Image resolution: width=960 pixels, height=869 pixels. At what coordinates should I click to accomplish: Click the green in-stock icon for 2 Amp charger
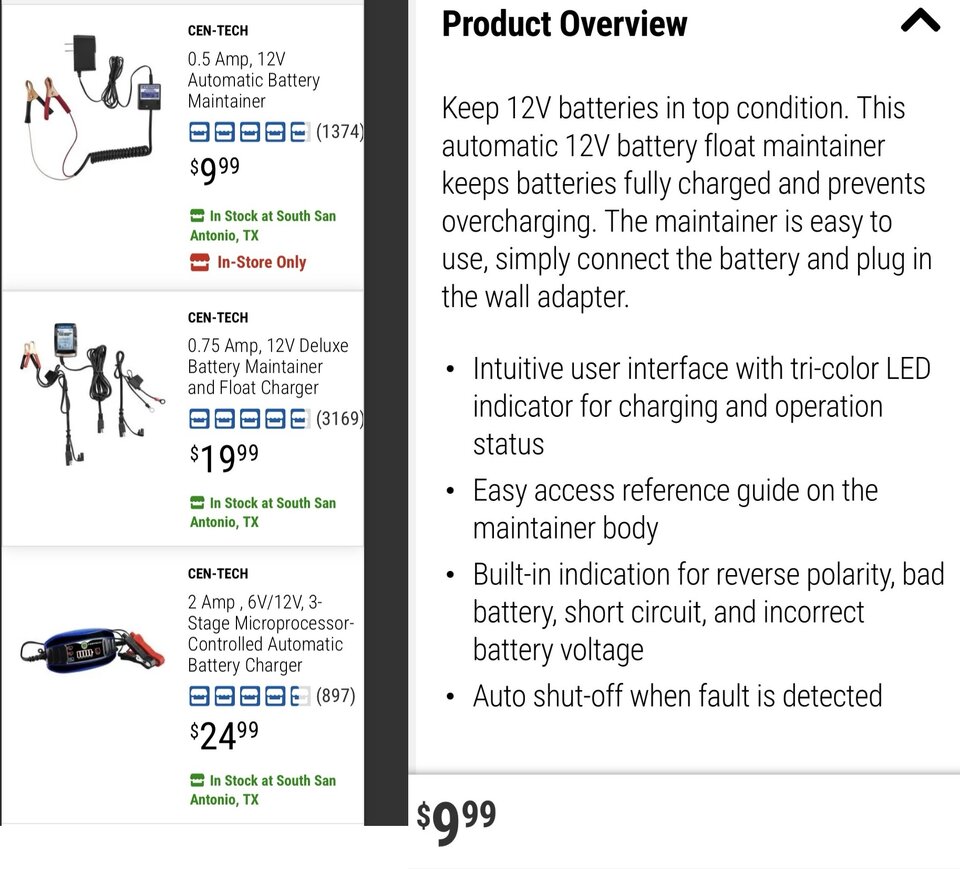pyautogui.click(x=197, y=780)
